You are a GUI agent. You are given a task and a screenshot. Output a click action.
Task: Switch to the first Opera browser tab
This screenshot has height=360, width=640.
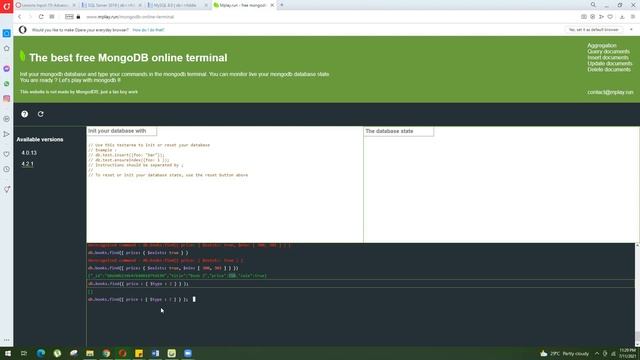point(45,5)
